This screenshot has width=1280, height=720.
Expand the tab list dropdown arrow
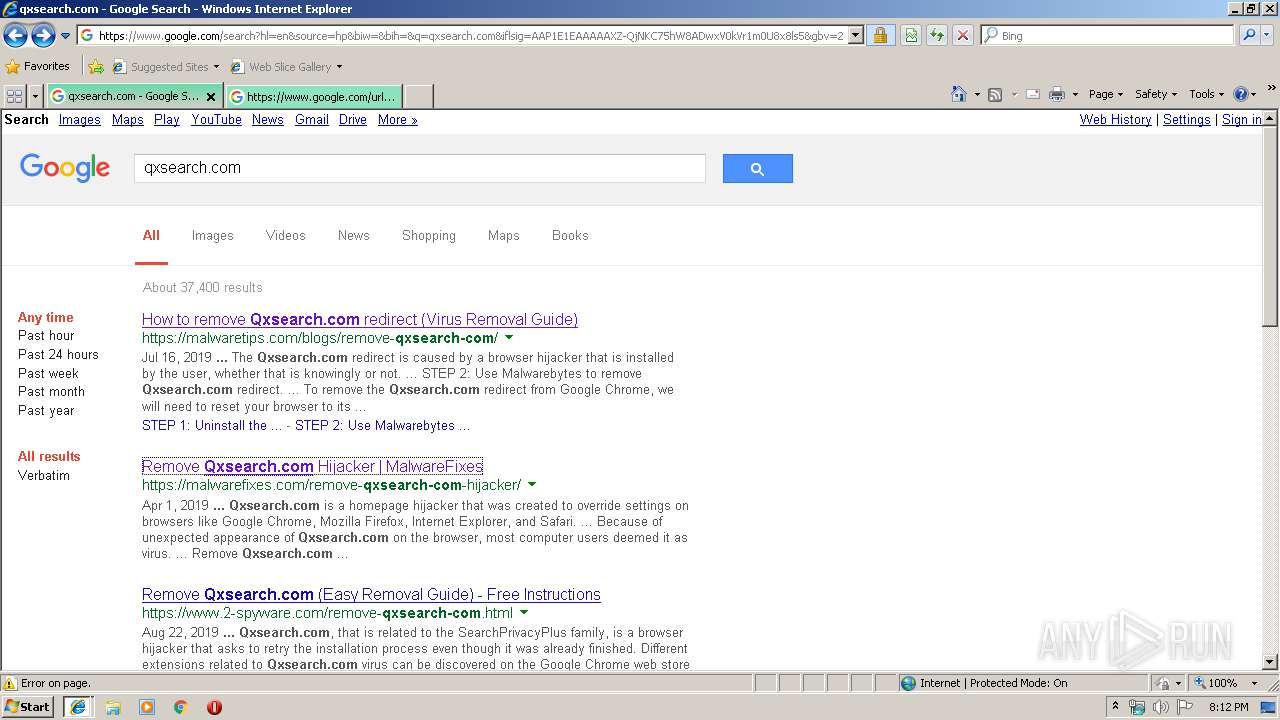pos(35,96)
